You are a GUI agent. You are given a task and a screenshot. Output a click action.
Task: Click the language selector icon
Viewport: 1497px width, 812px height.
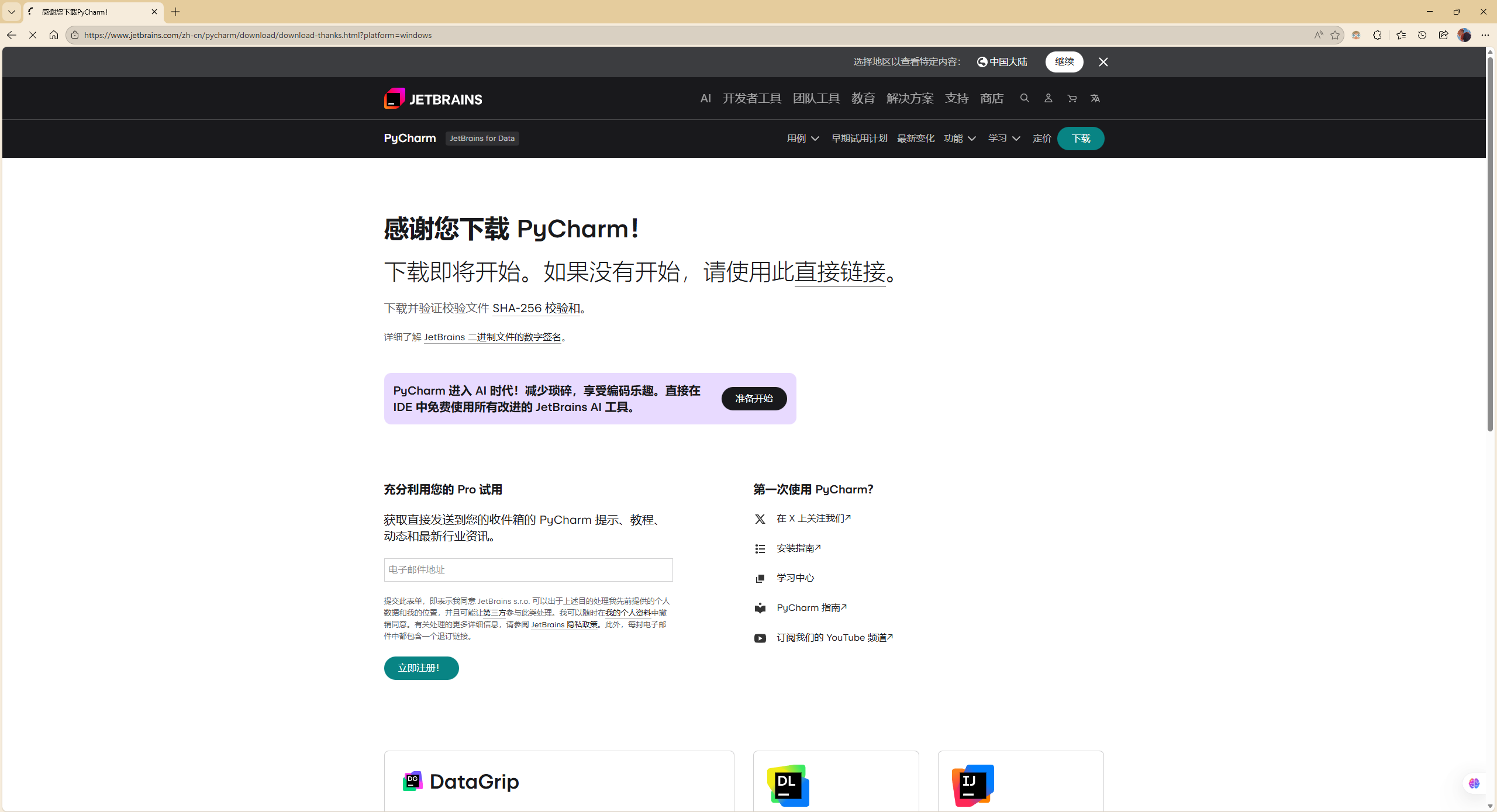1095,98
